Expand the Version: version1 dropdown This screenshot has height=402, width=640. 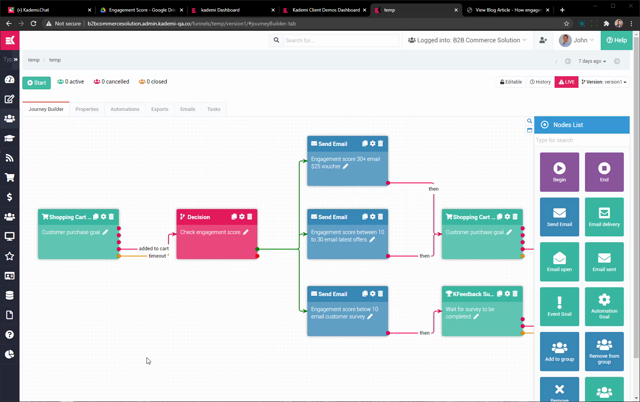(x=606, y=82)
